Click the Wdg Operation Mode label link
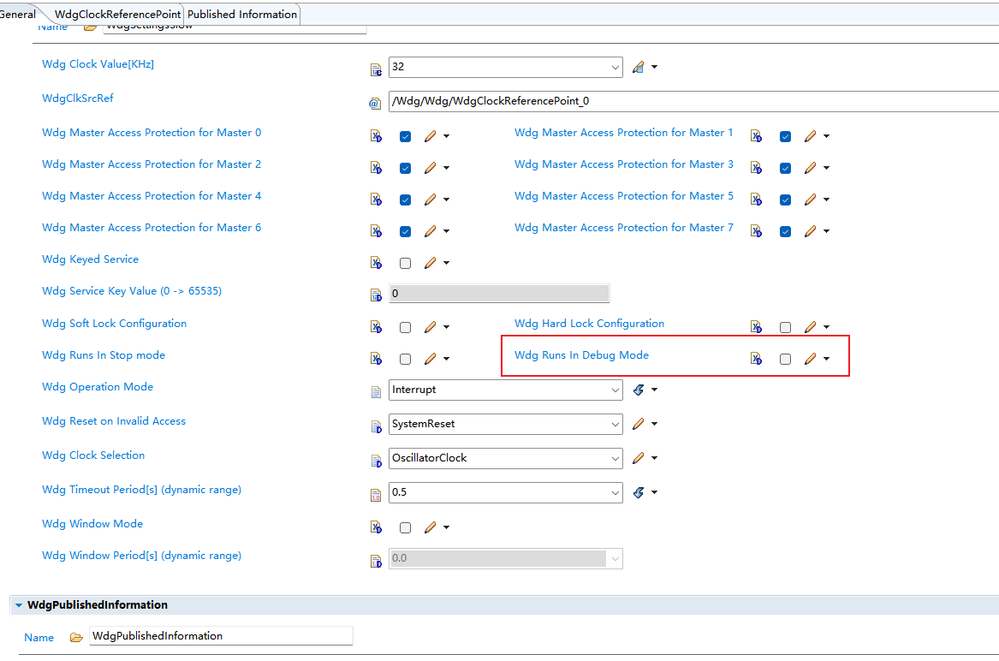The image size is (999, 661). [x=97, y=387]
